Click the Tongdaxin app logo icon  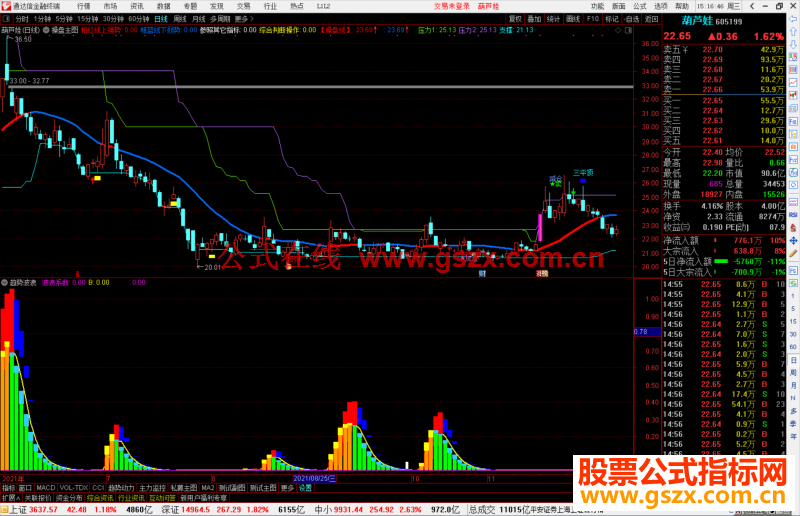click(x=6, y=6)
